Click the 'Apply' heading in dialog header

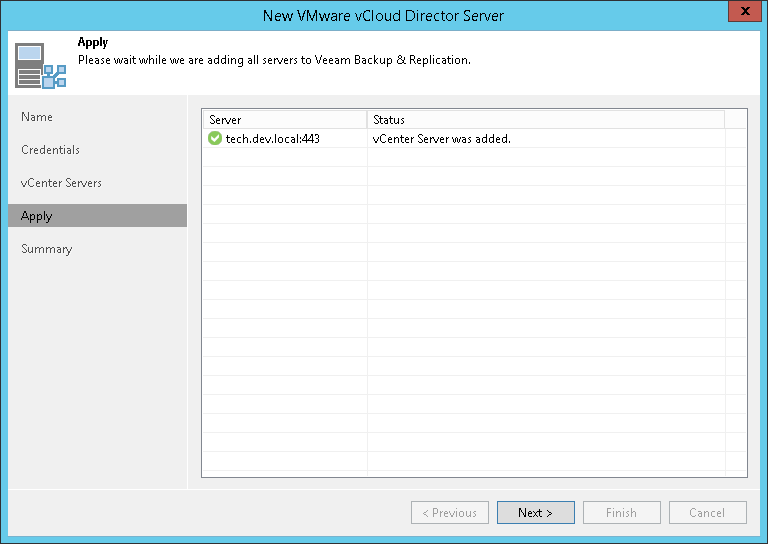[x=93, y=42]
